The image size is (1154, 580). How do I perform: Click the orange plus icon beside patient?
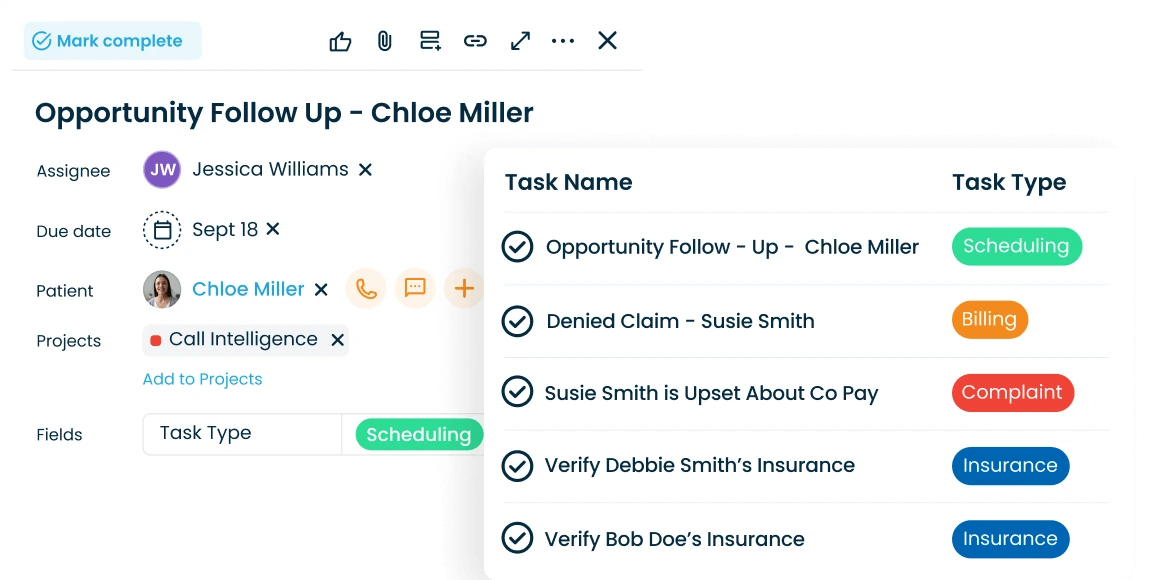(x=464, y=290)
